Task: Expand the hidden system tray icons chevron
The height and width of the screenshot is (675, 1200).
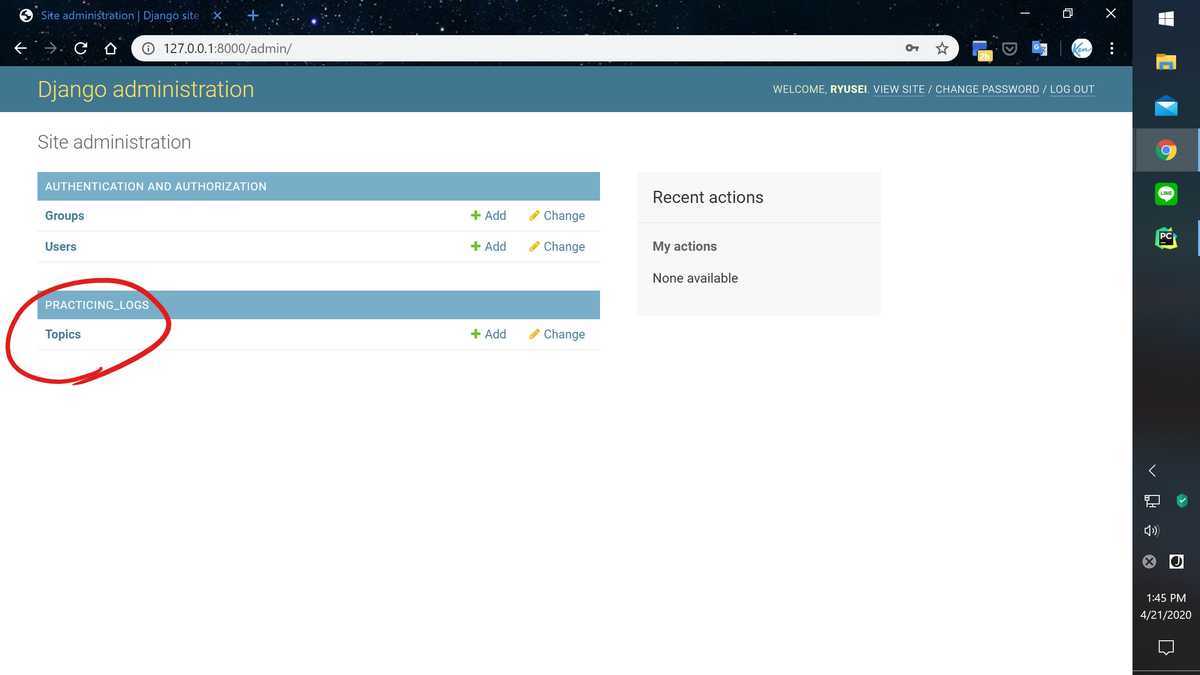Action: pos(1152,470)
